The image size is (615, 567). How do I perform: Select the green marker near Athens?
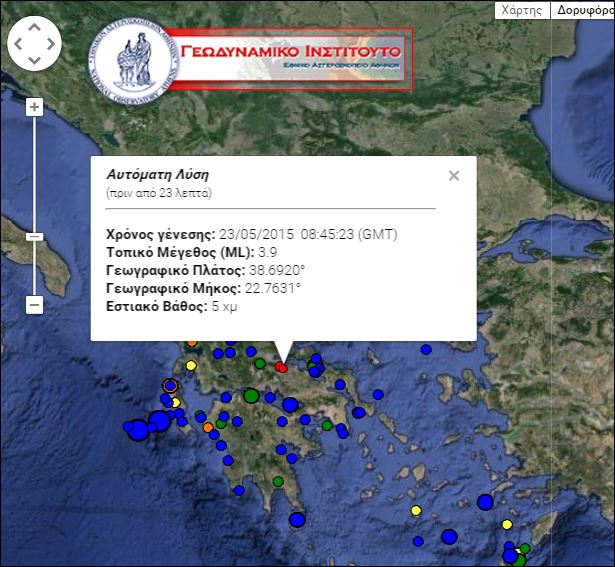pyautogui.click(x=327, y=425)
